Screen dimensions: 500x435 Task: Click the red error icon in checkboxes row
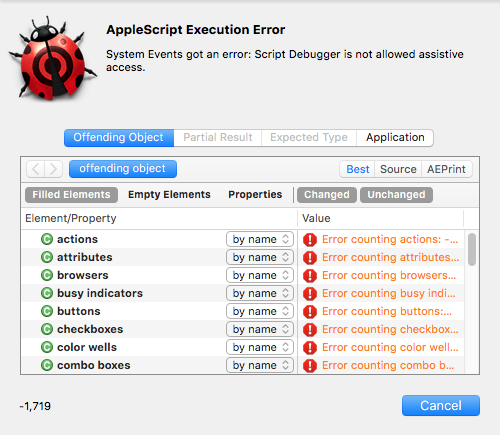(310, 329)
